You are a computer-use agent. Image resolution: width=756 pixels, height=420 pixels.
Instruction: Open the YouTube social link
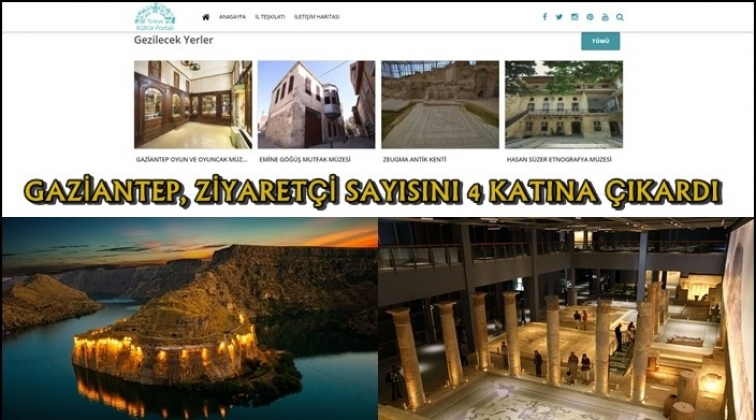point(605,17)
